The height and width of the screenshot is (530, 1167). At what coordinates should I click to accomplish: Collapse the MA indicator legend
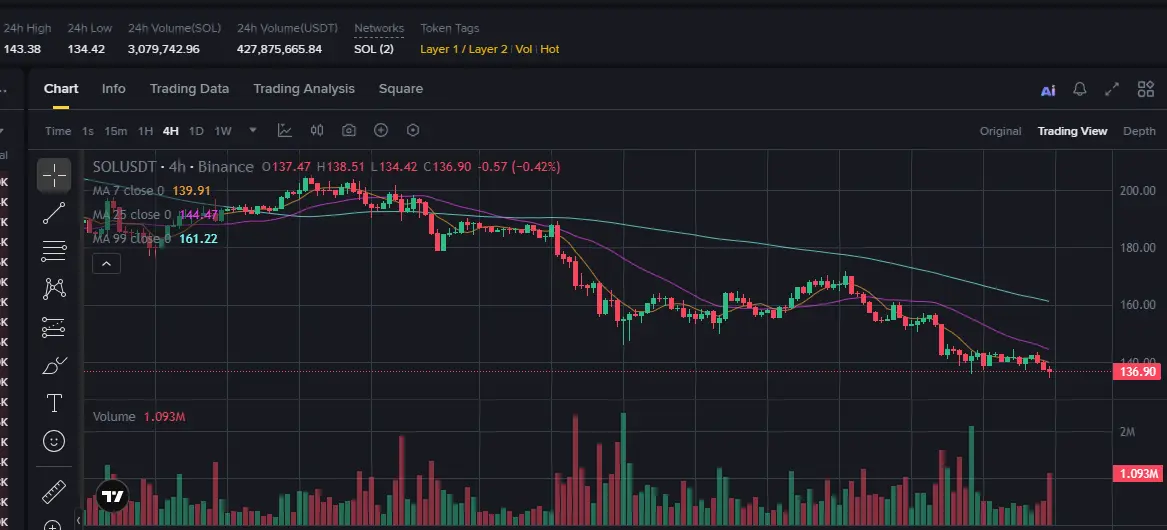tap(106, 264)
